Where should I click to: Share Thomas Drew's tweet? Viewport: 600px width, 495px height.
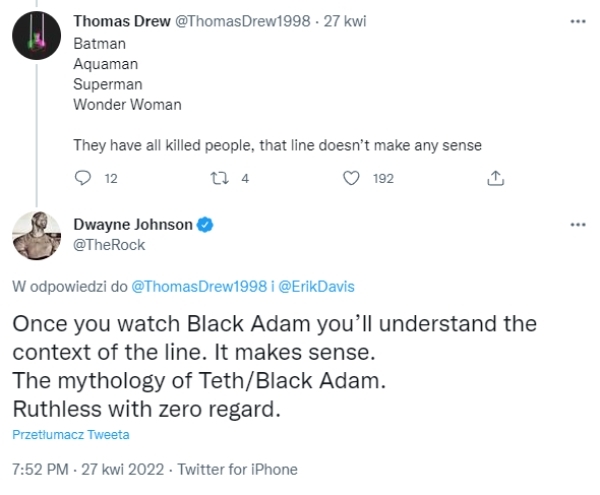click(x=493, y=178)
